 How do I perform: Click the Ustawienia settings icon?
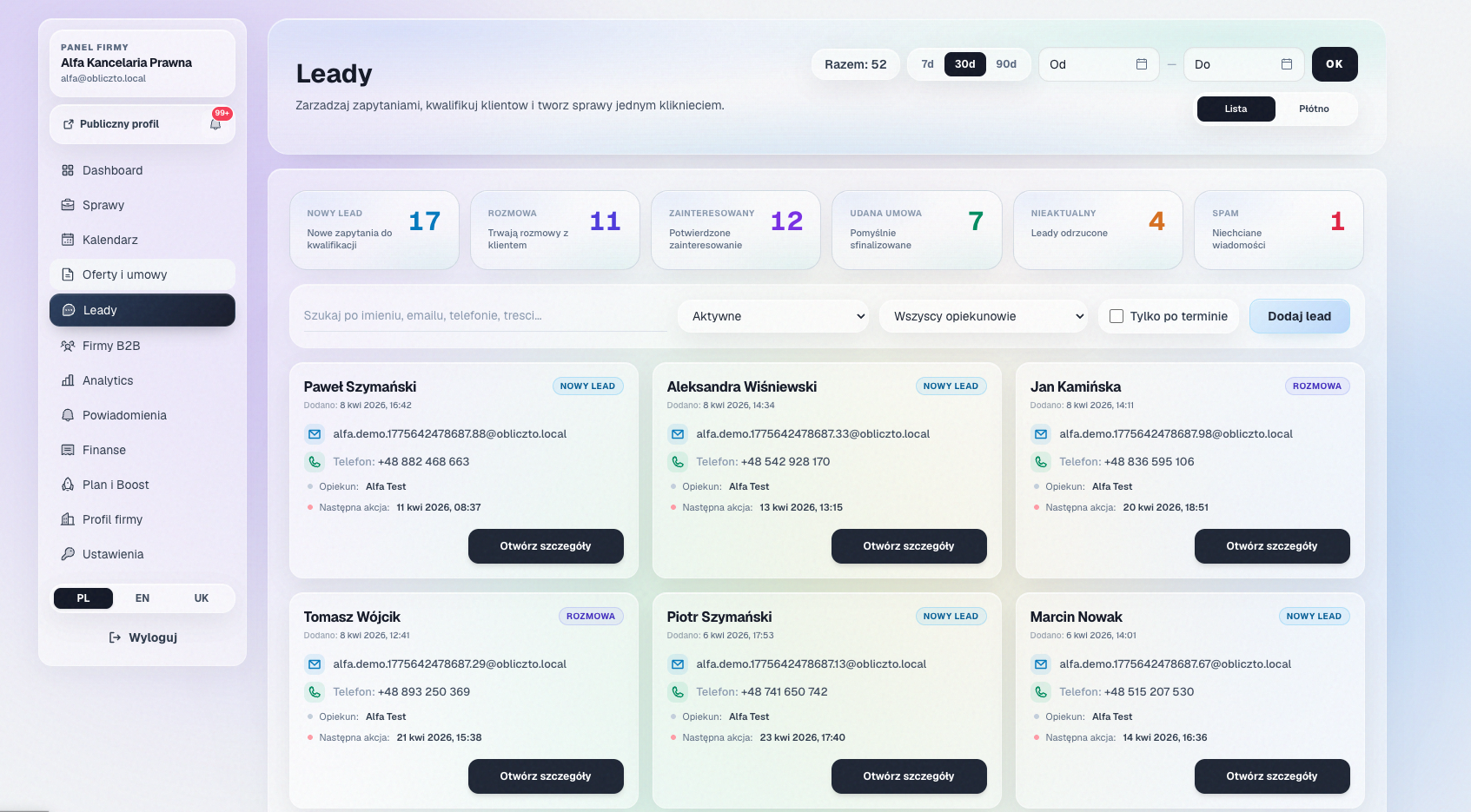[68, 554]
